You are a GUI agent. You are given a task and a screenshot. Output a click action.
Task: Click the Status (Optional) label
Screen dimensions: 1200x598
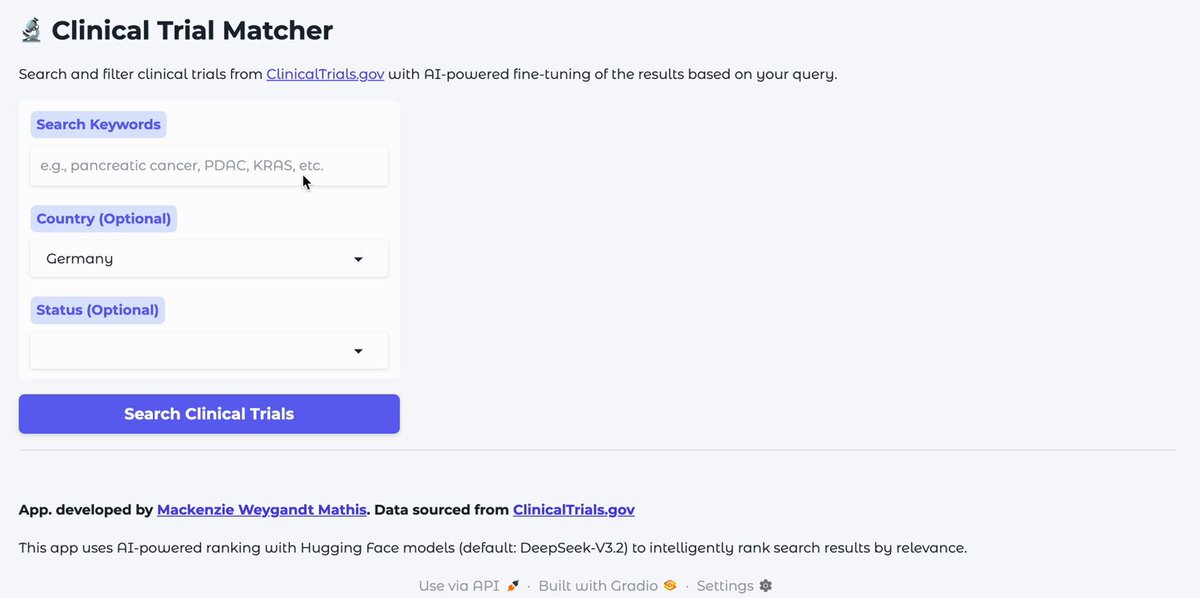click(98, 310)
